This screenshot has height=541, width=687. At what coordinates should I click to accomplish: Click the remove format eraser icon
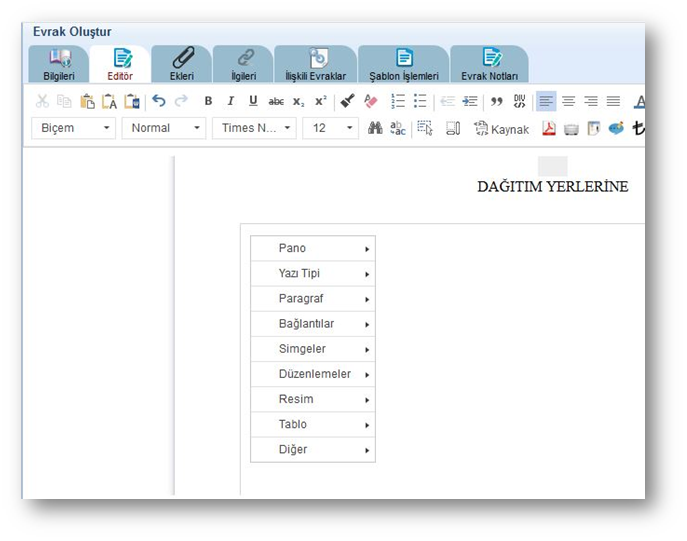point(370,101)
